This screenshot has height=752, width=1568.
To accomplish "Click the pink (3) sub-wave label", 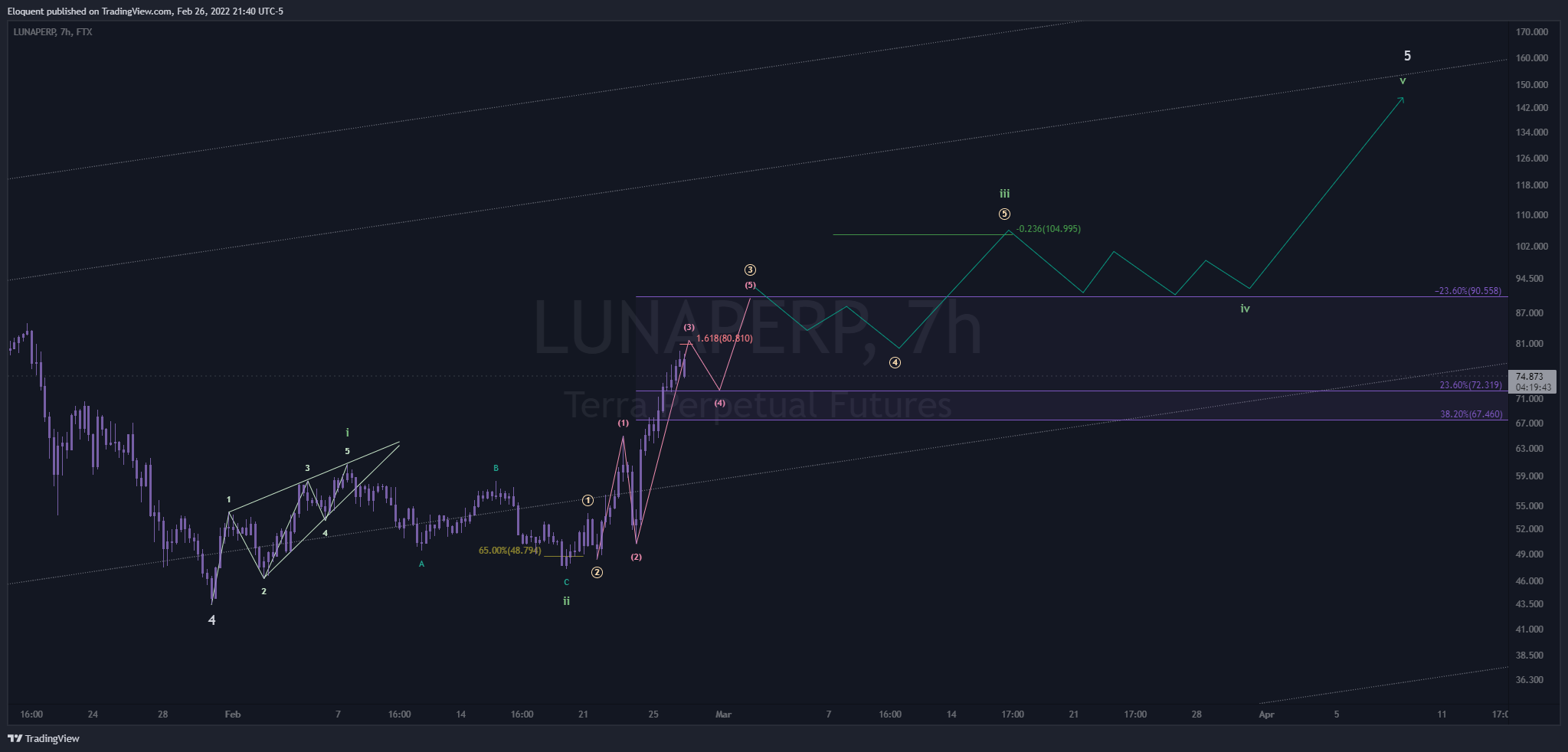I will point(689,327).
